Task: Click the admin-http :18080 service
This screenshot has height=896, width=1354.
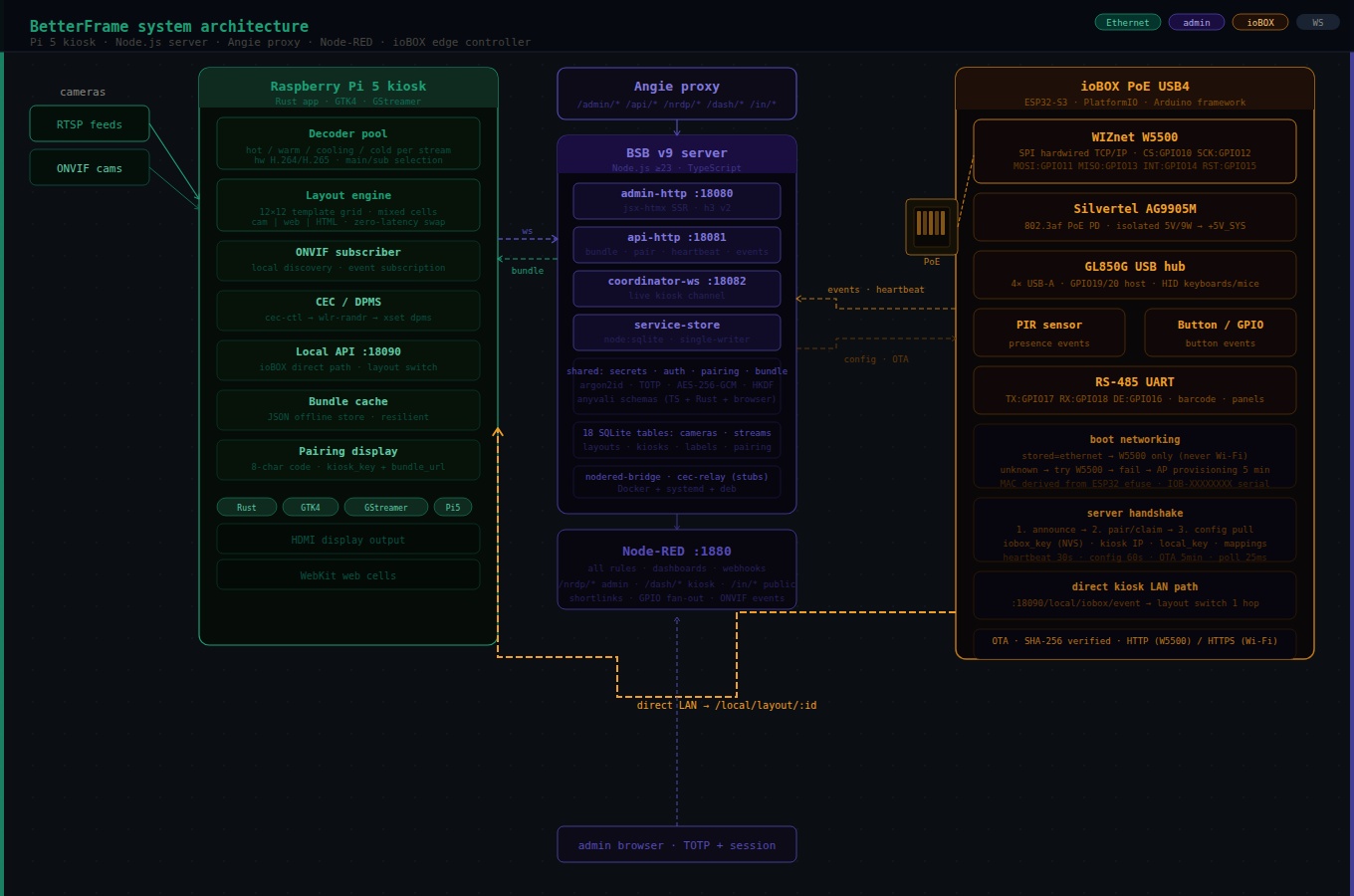Action: coord(677,201)
